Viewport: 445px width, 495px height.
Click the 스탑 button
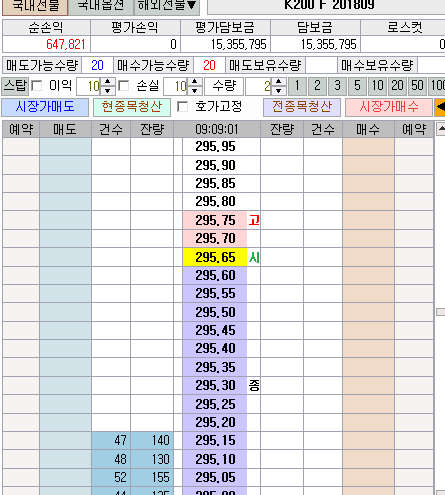point(15,86)
